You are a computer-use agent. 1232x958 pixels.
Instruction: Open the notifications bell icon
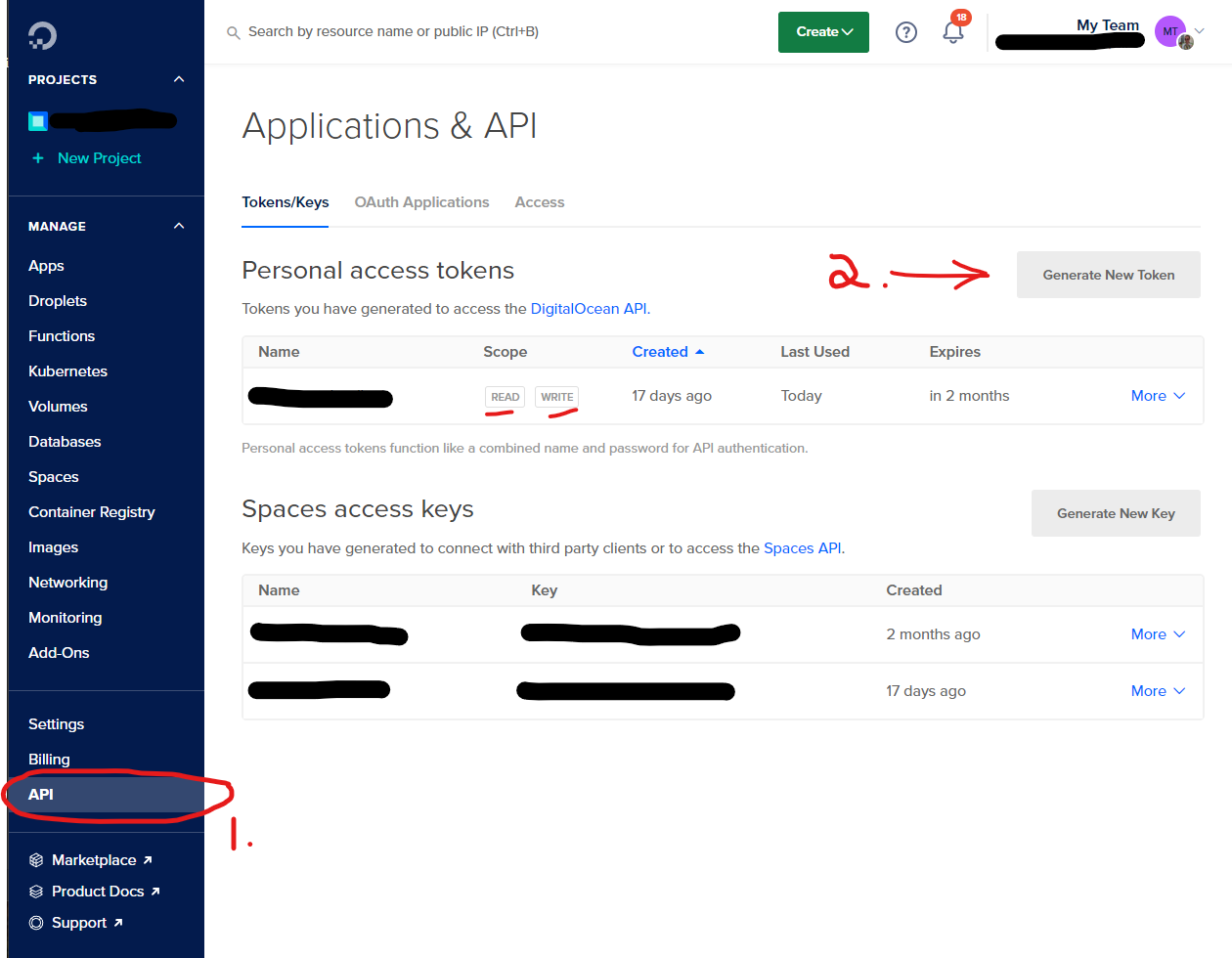pyautogui.click(x=953, y=32)
